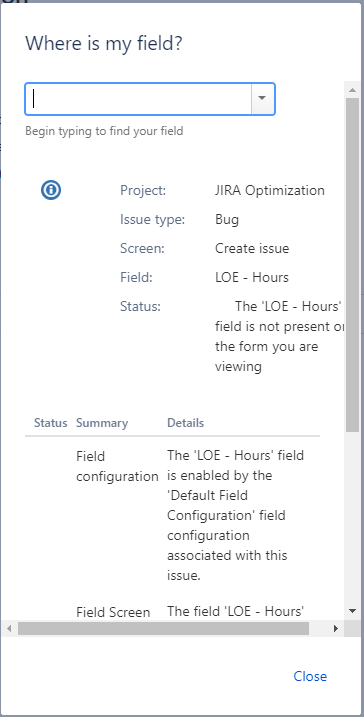Click the blue info icon beside Project
Viewport: 364px width, 717px height.
tap(51, 190)
